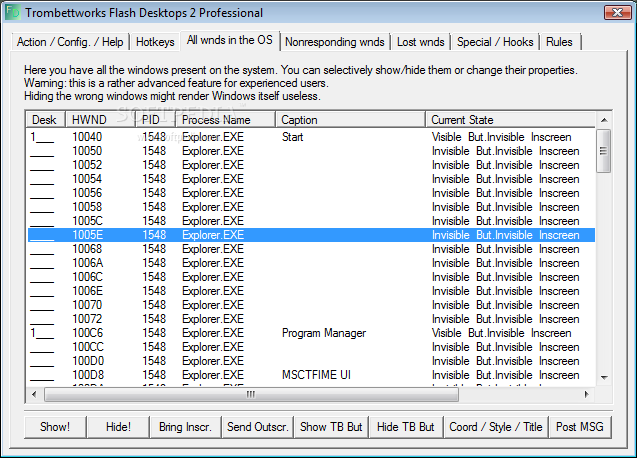Select the row with HWND 10058
This screenshot has height=458, width=637.
pyautogui.click(x=311, y=207)
